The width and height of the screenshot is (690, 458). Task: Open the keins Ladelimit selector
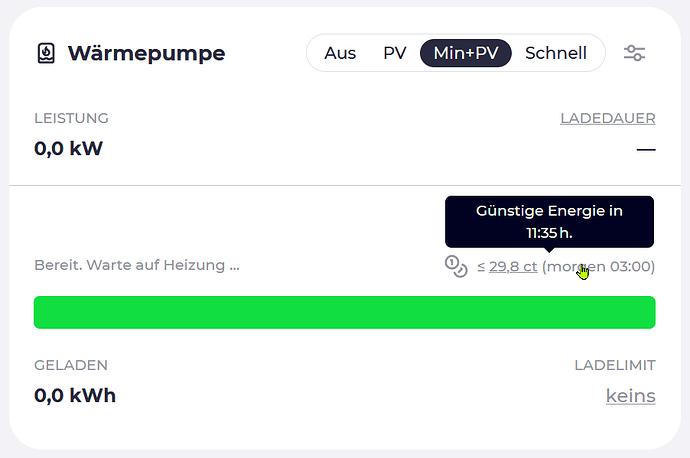pyautogui.click(x=631, y=396)
